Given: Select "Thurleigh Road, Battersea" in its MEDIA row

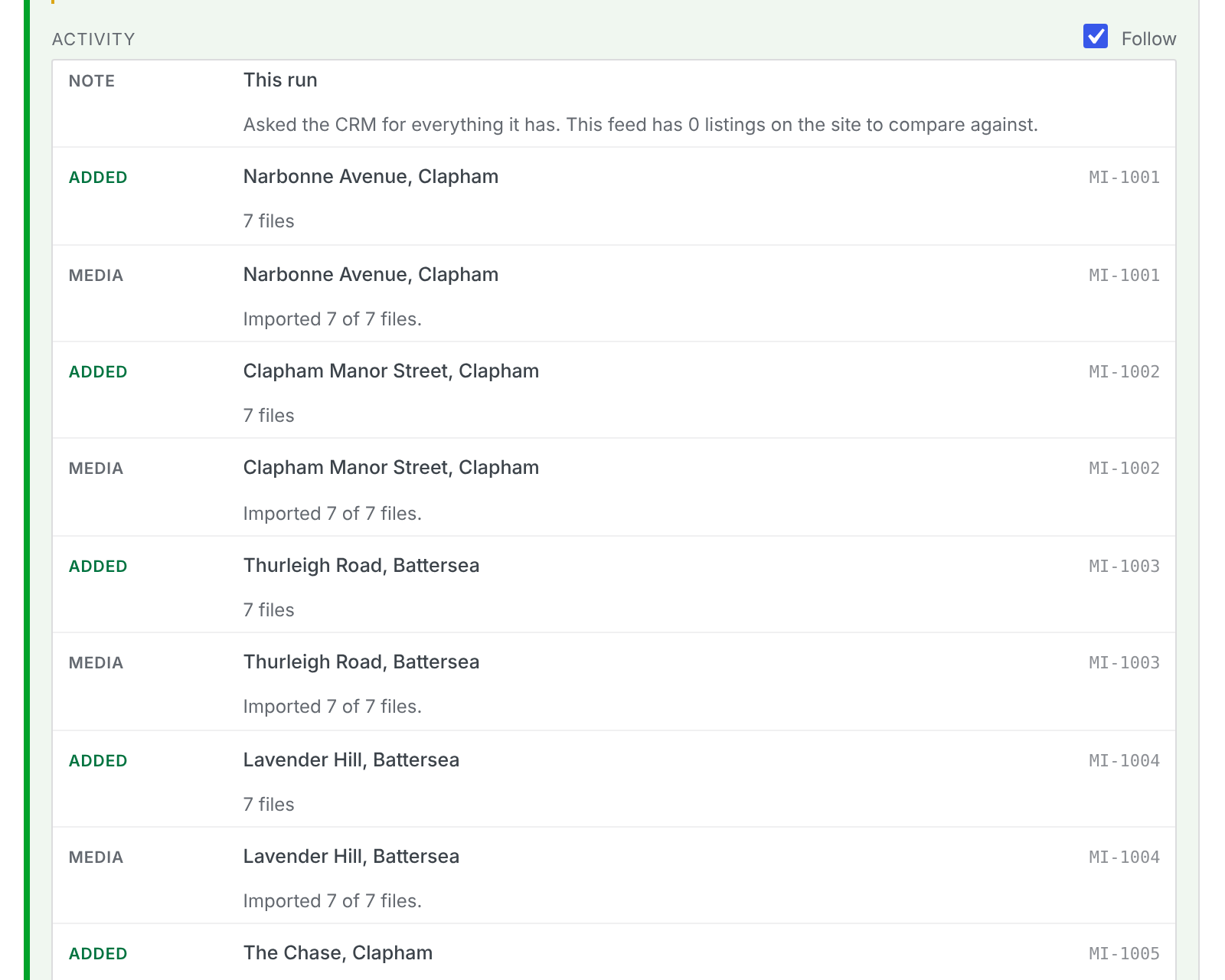Looking at the screenshot, I should click(361, 662).
